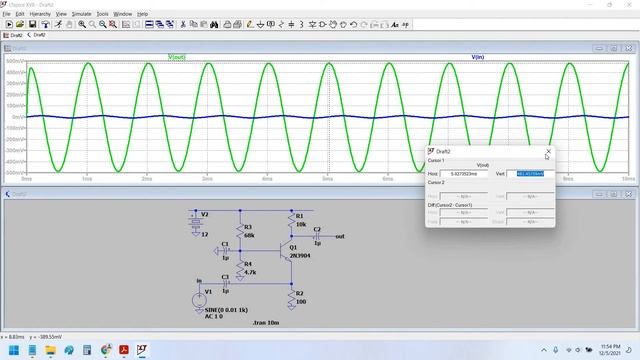This screenshot has height=360, width=640.
Task: Click the out net label in schematic
Action: tap(340, 236)
